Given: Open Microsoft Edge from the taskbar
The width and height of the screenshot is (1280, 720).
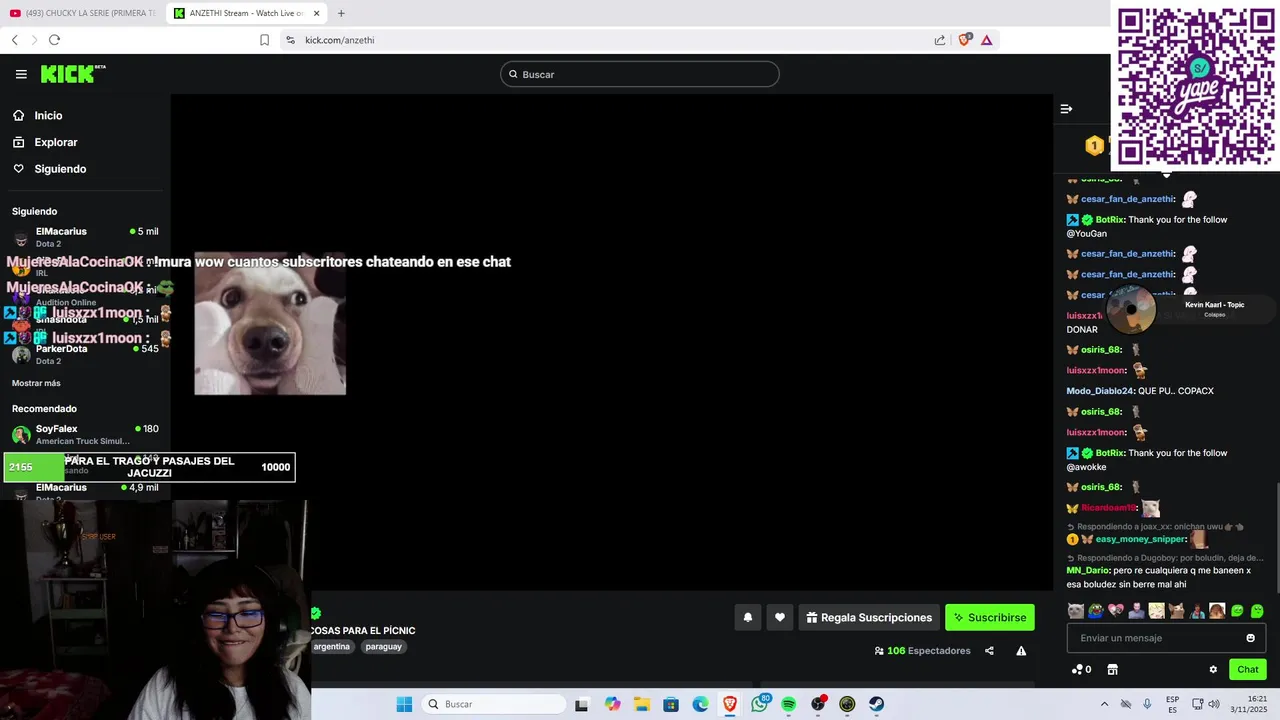Looking at the screenshot, I should (701, 704).
